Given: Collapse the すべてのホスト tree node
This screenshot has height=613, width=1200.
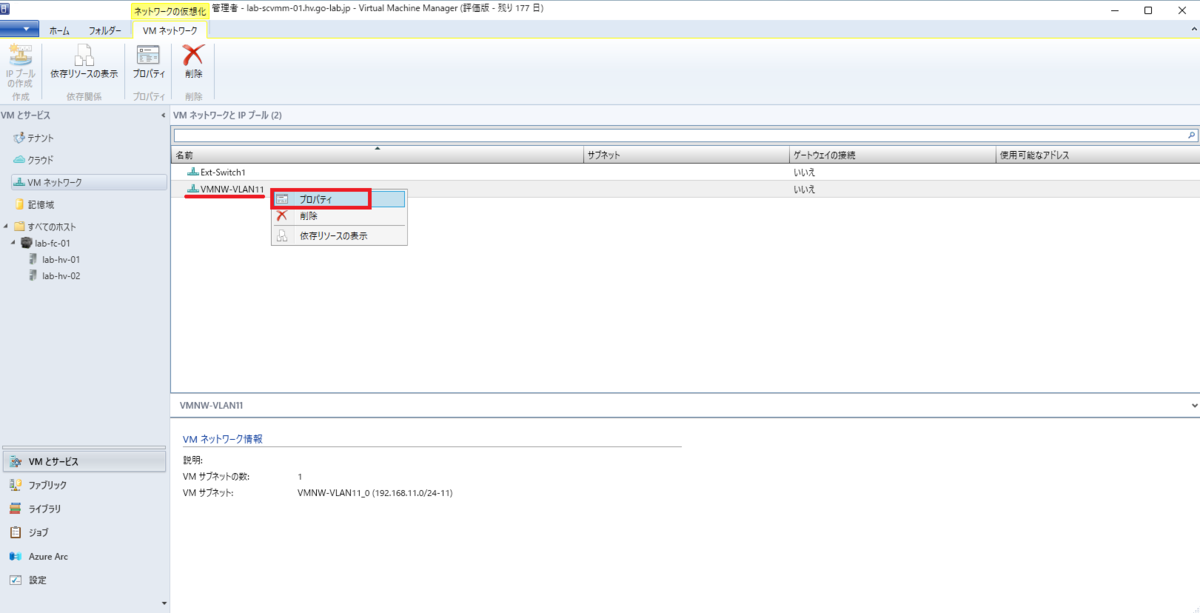Looking at the screenshot, I should 6,227.
